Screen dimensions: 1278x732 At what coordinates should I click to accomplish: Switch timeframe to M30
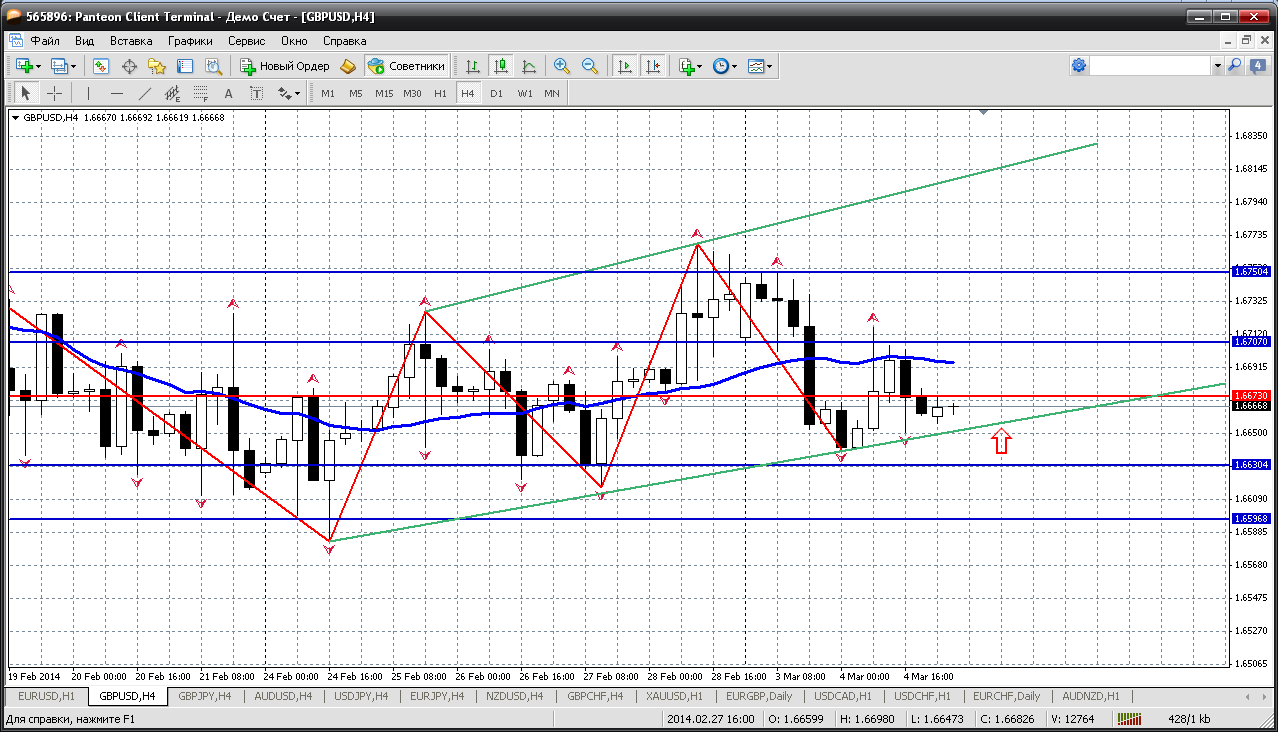pyautogui.click(x=412, y=93)
